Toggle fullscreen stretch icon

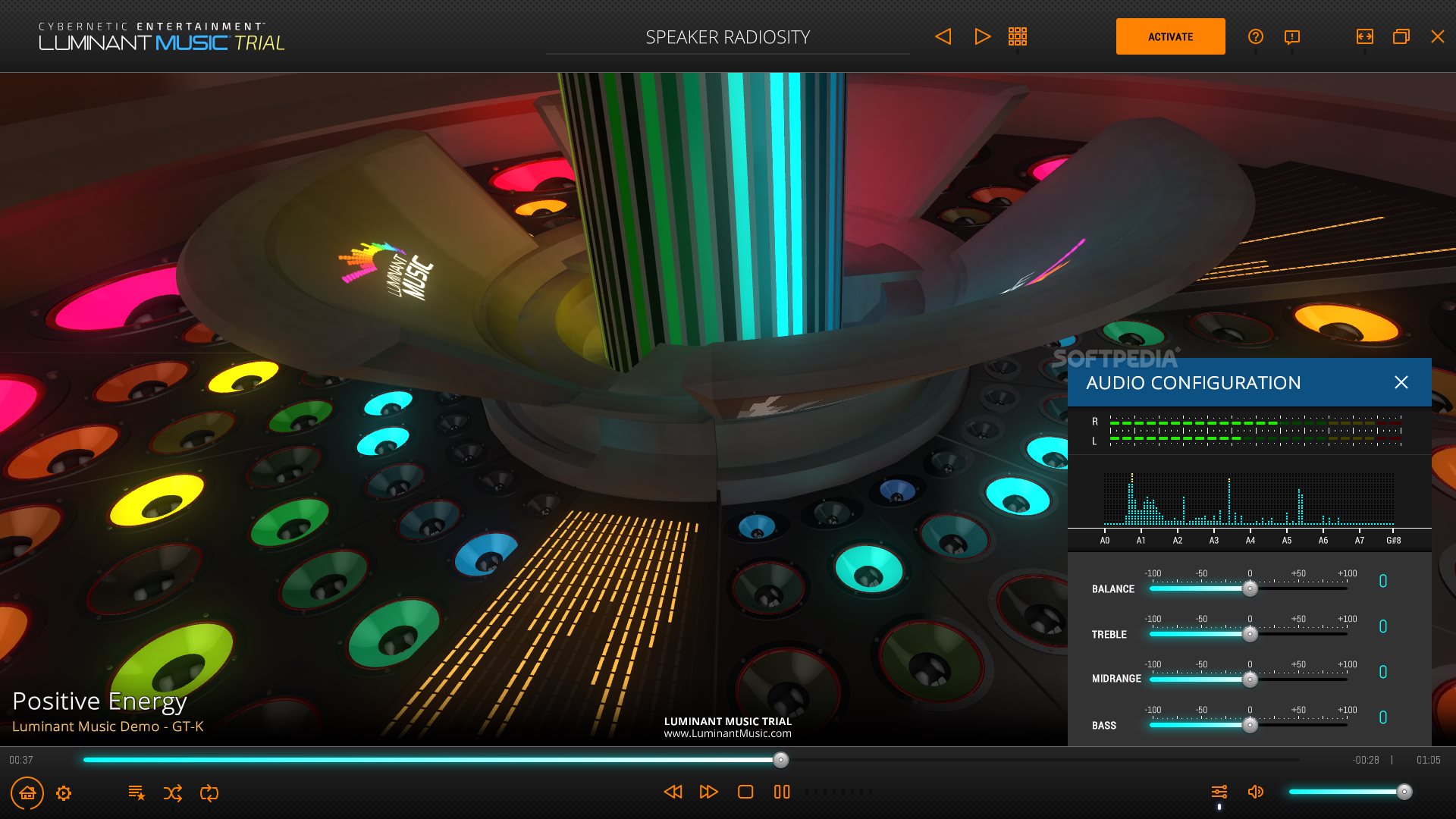(1365, 36)
